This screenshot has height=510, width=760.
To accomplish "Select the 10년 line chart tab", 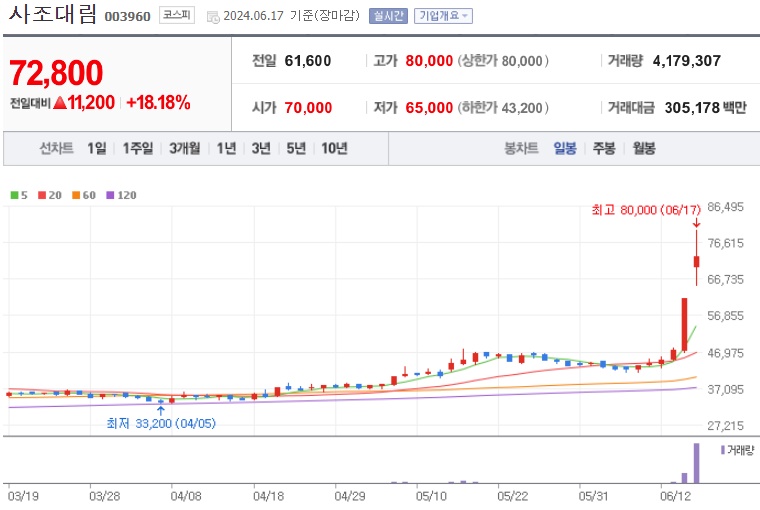I will click(334, 148).
